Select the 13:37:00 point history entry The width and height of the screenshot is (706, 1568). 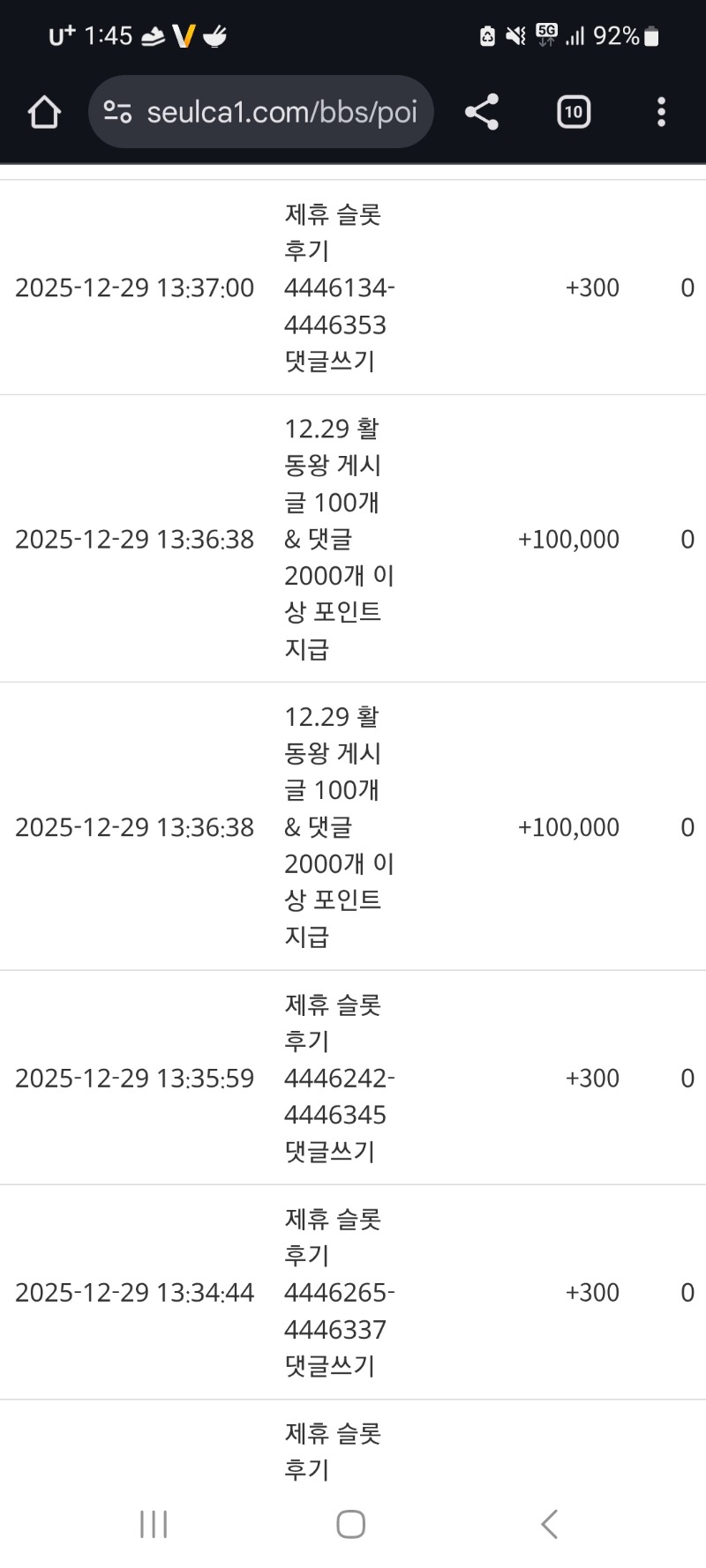134,288
